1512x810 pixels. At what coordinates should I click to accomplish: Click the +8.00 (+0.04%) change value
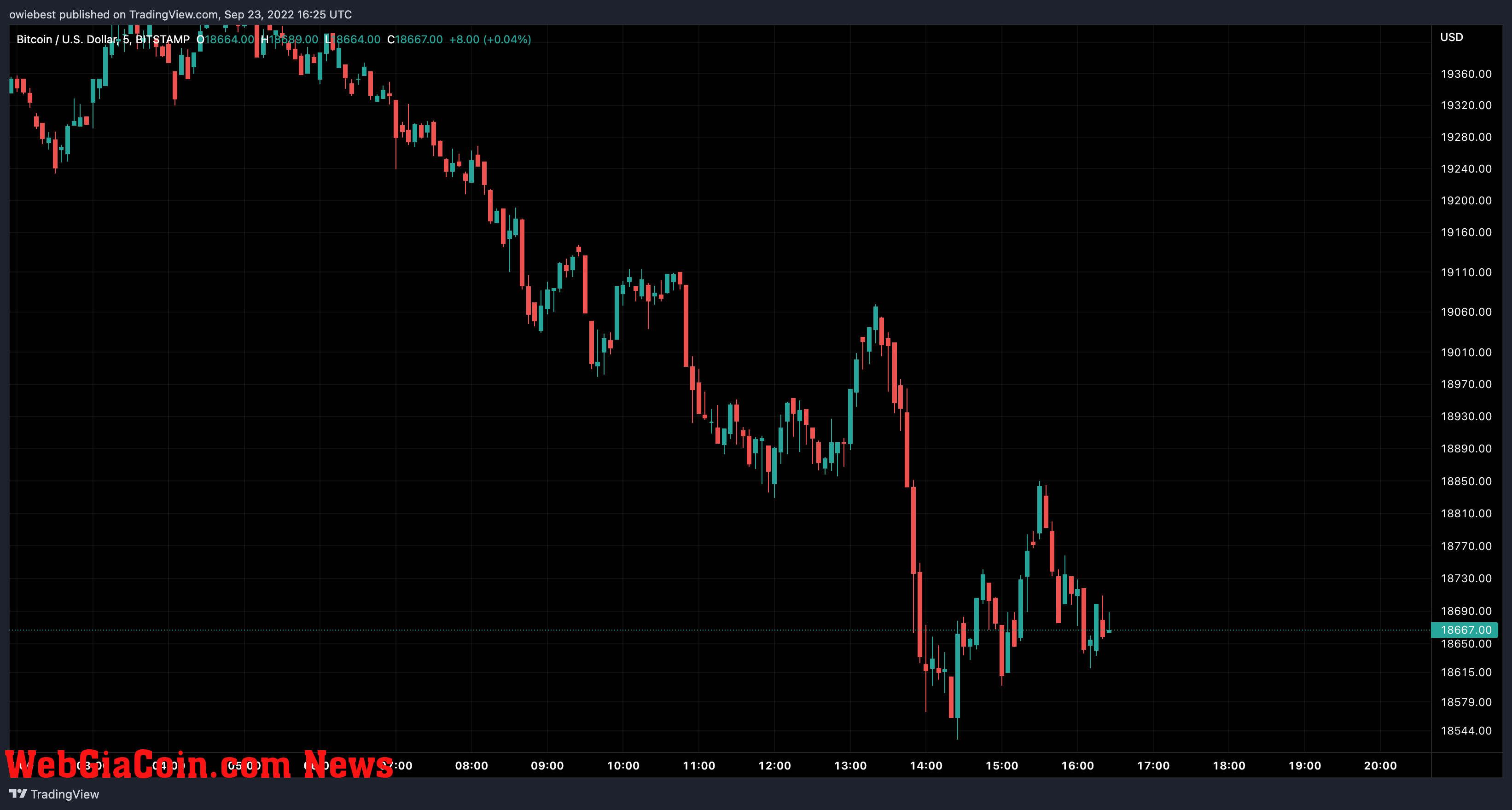pyautogui.click(x=490, y=39)
